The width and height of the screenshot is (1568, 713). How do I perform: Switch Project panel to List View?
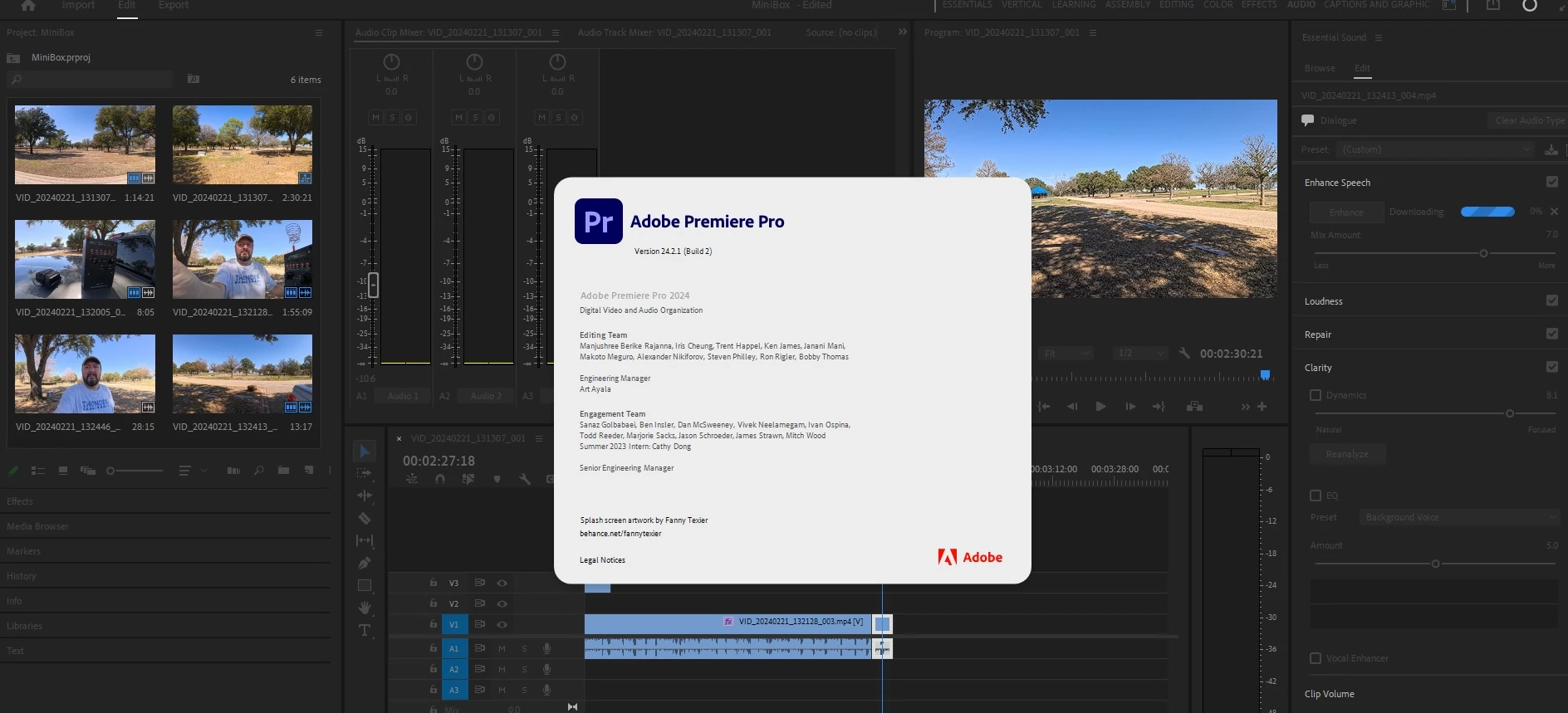(37, 471)
